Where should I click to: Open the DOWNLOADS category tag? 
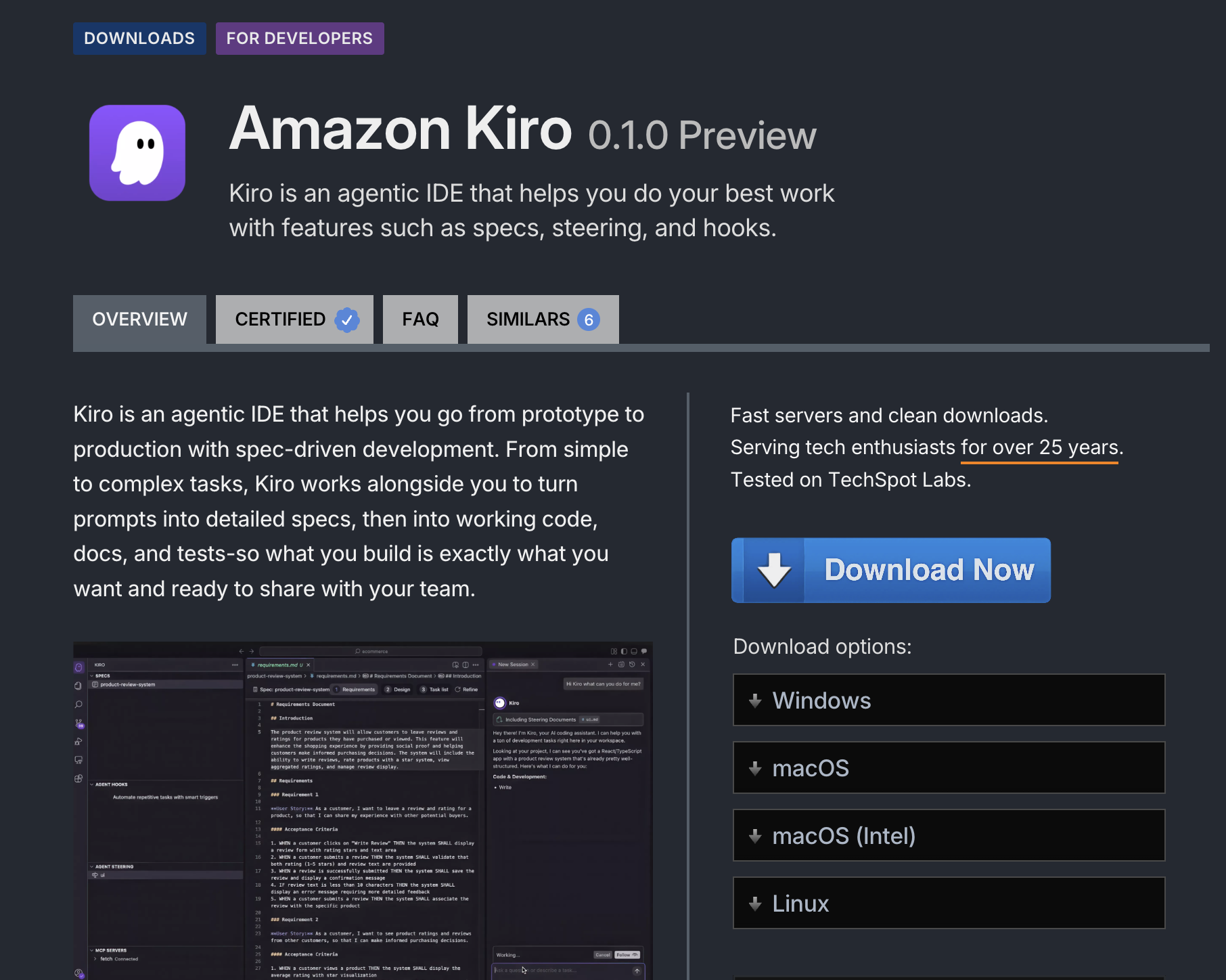click(139, 39)
